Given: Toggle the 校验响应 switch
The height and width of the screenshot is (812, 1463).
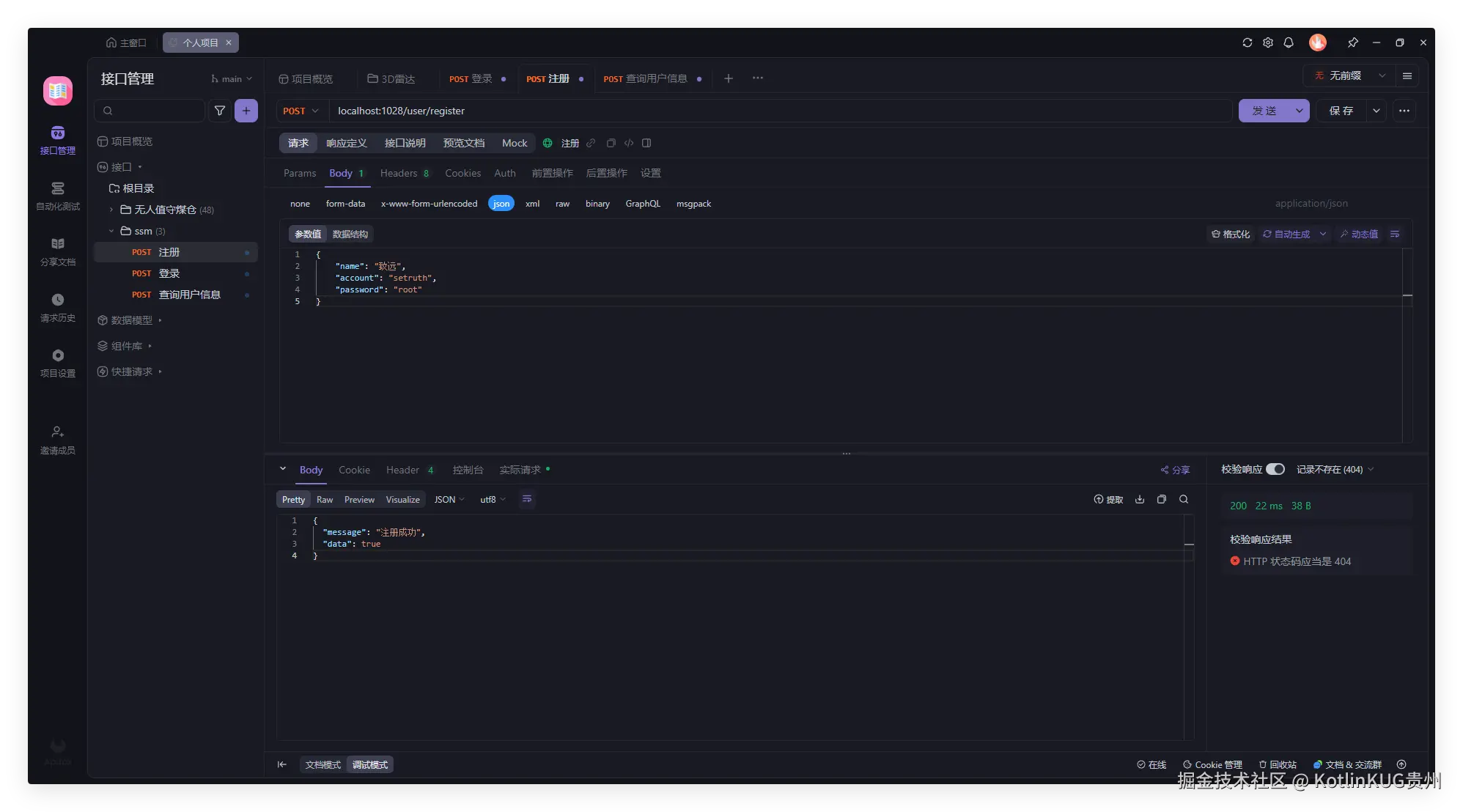Looking at the screenshot, I should point(1275,469).
